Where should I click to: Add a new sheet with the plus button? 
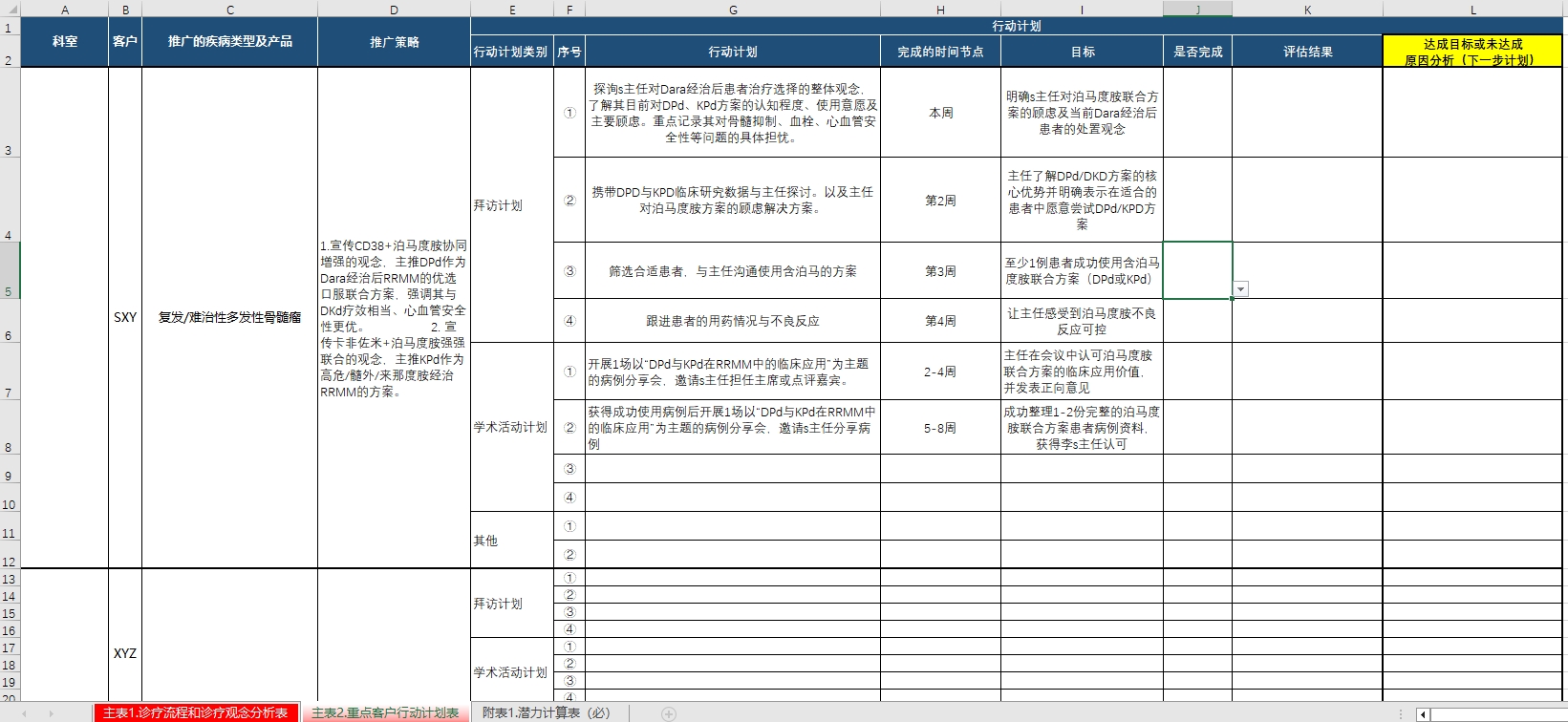(x=669, y=713)
